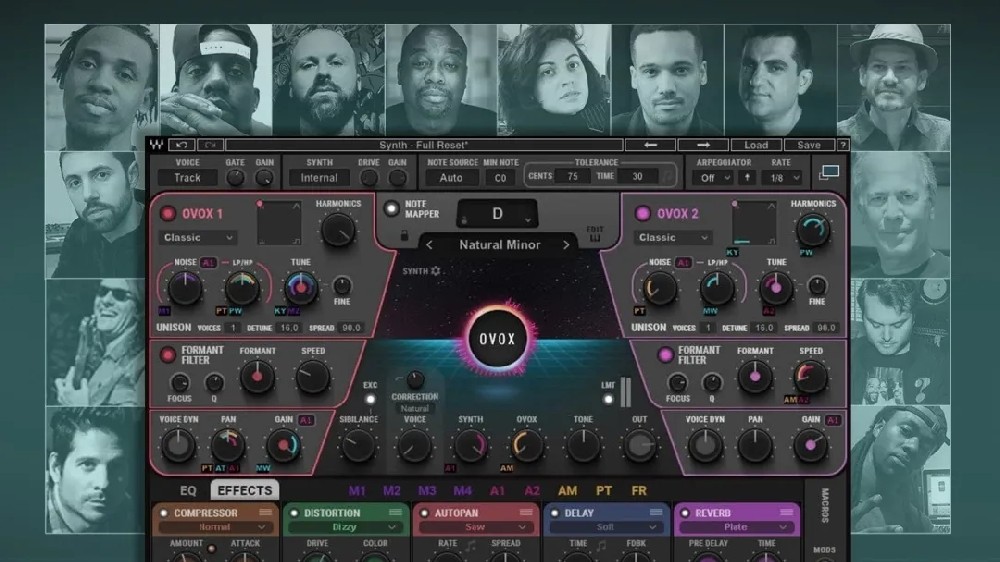Toggle the OVOX 1 power button
The width and height of the screenshot is (1000, 562).
coord(168,214)
